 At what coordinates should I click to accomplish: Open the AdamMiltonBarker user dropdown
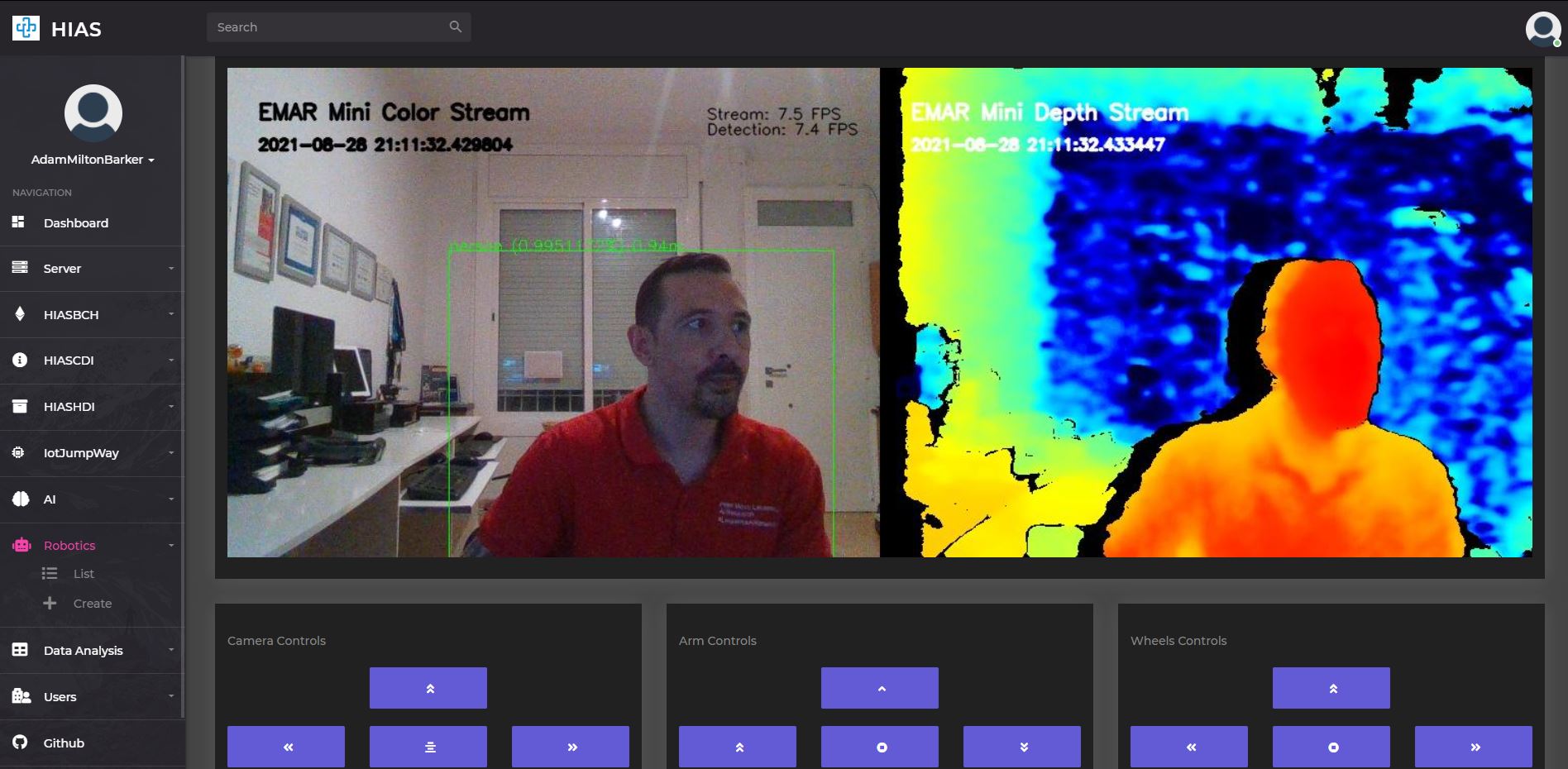[x=93, y=160]
